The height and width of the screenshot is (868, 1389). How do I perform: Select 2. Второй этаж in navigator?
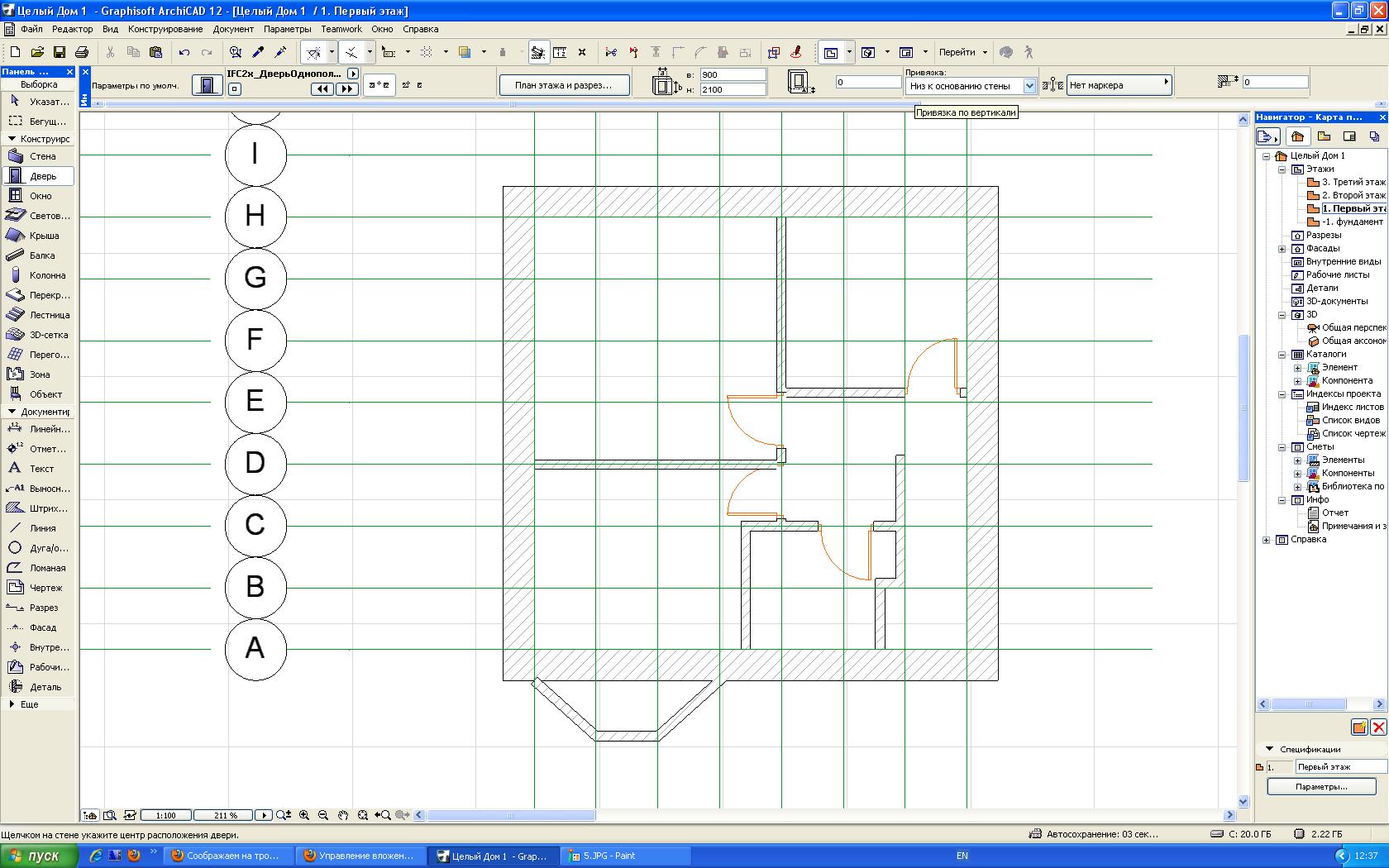[x=1347, y=195]
